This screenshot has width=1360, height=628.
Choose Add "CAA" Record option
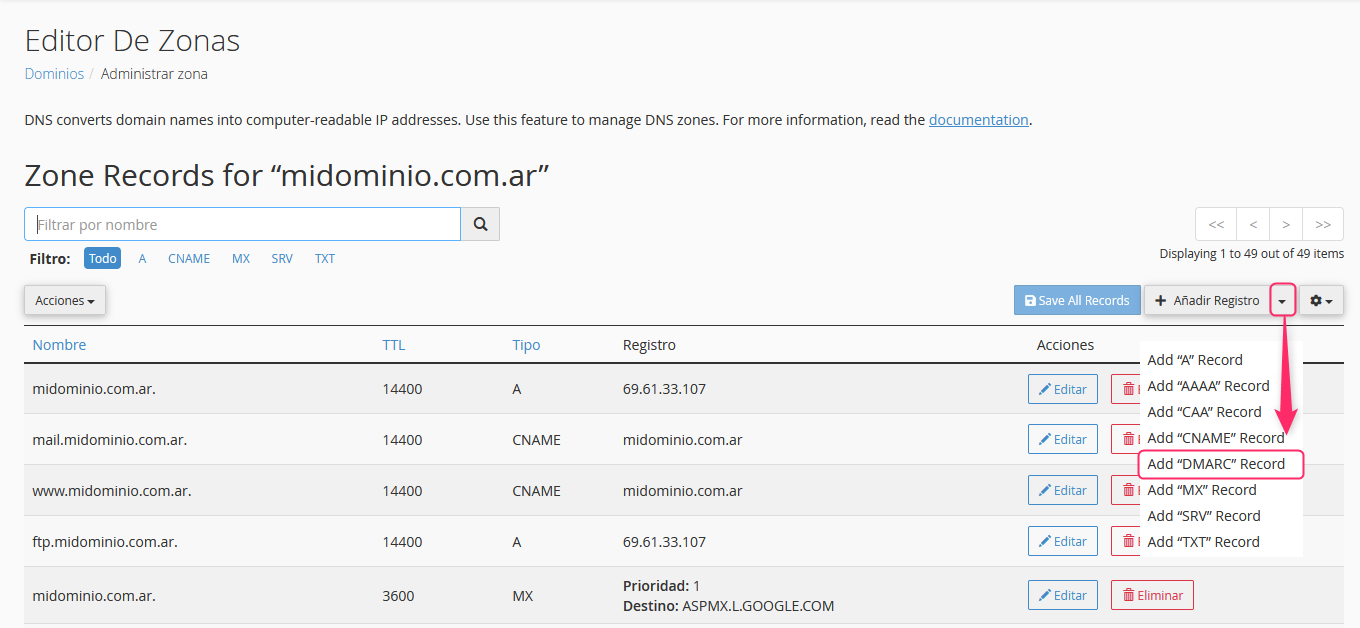tap(1204, 412)
